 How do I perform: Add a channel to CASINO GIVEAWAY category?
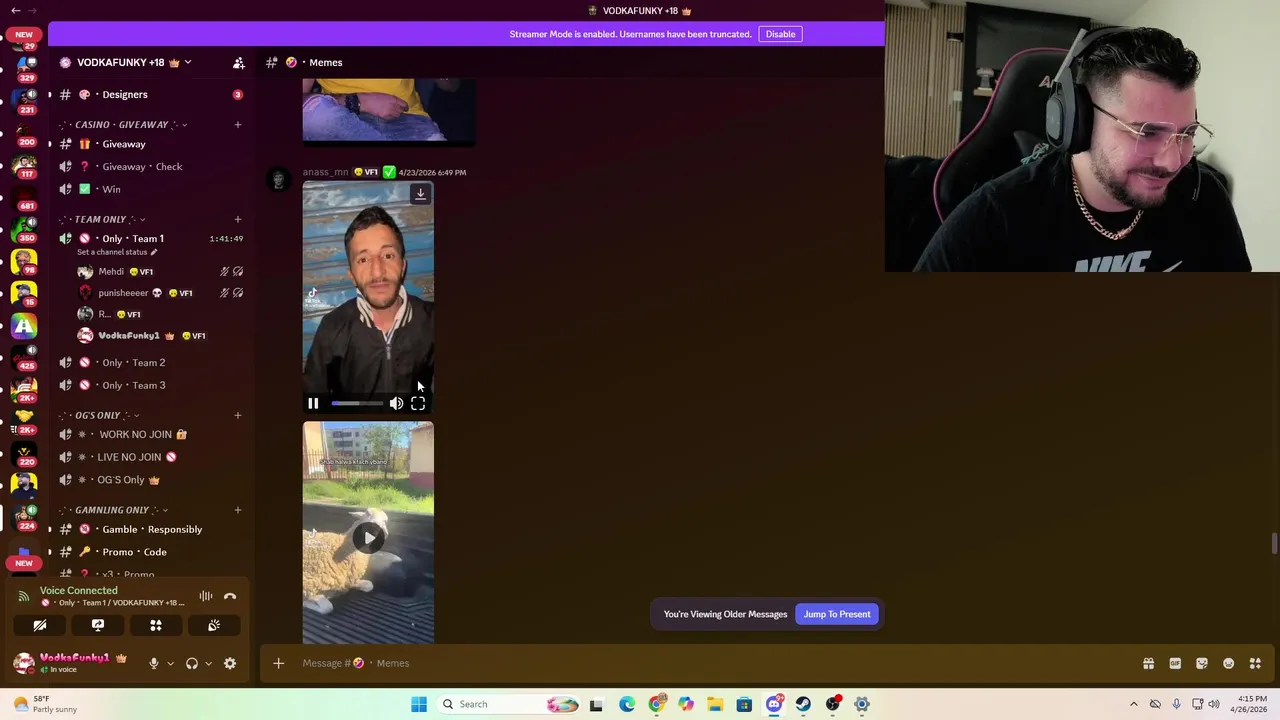[238, 124]
